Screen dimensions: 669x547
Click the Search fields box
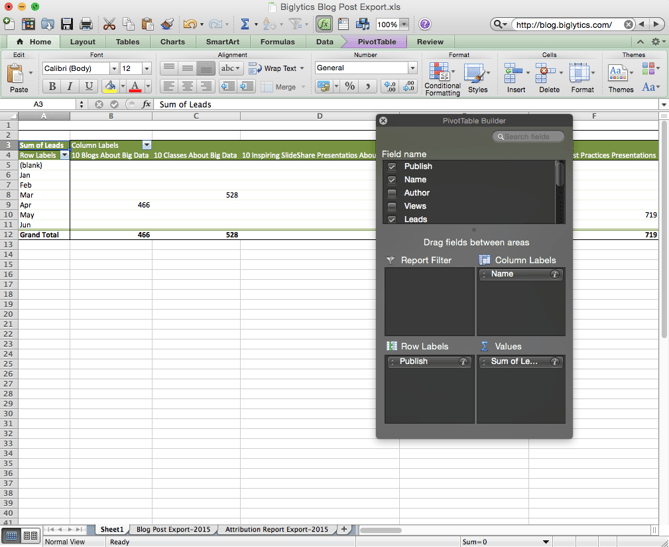[528, 137]
